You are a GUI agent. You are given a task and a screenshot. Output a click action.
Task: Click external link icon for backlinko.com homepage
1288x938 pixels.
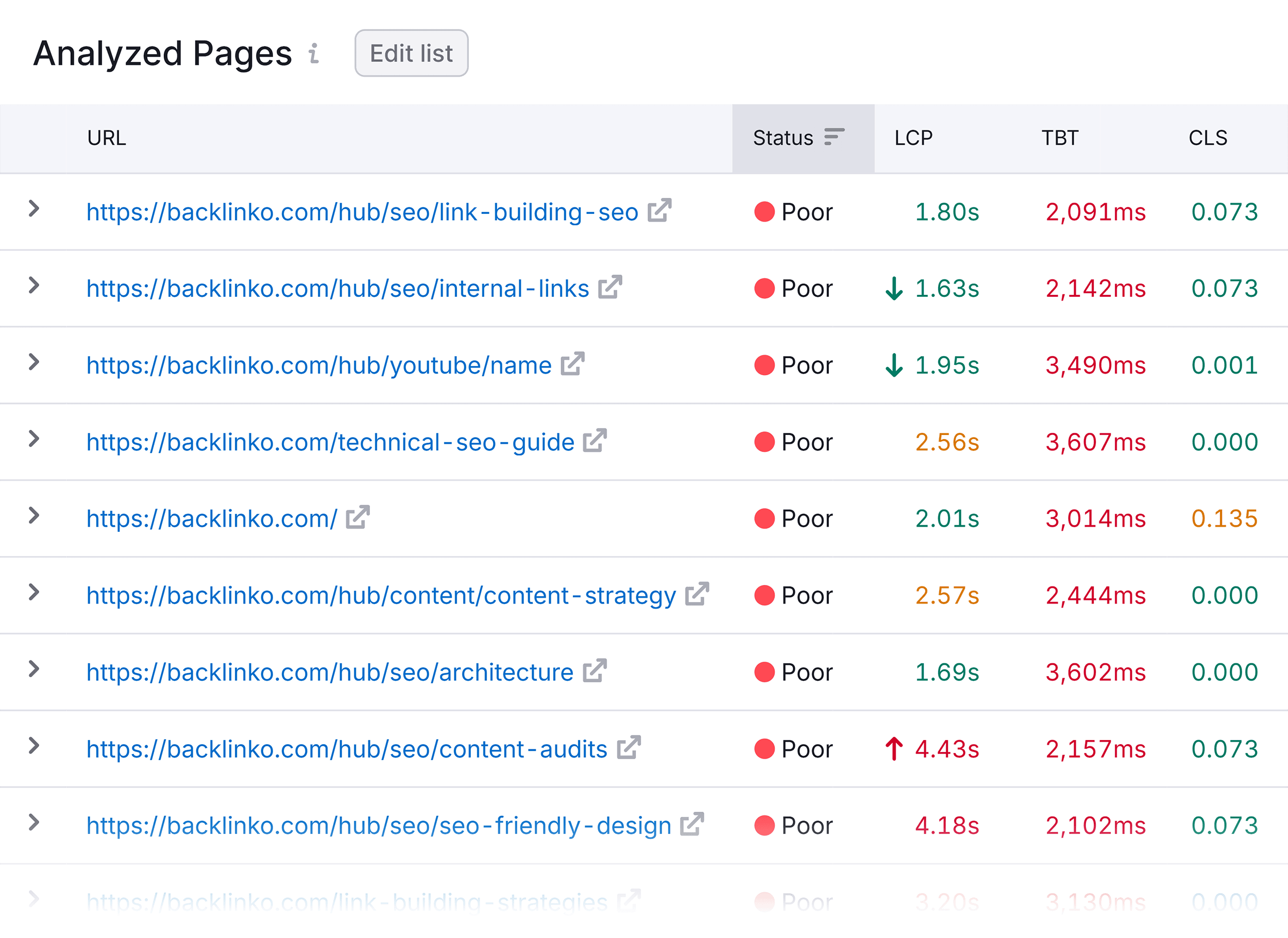click(x=359, y=516)
